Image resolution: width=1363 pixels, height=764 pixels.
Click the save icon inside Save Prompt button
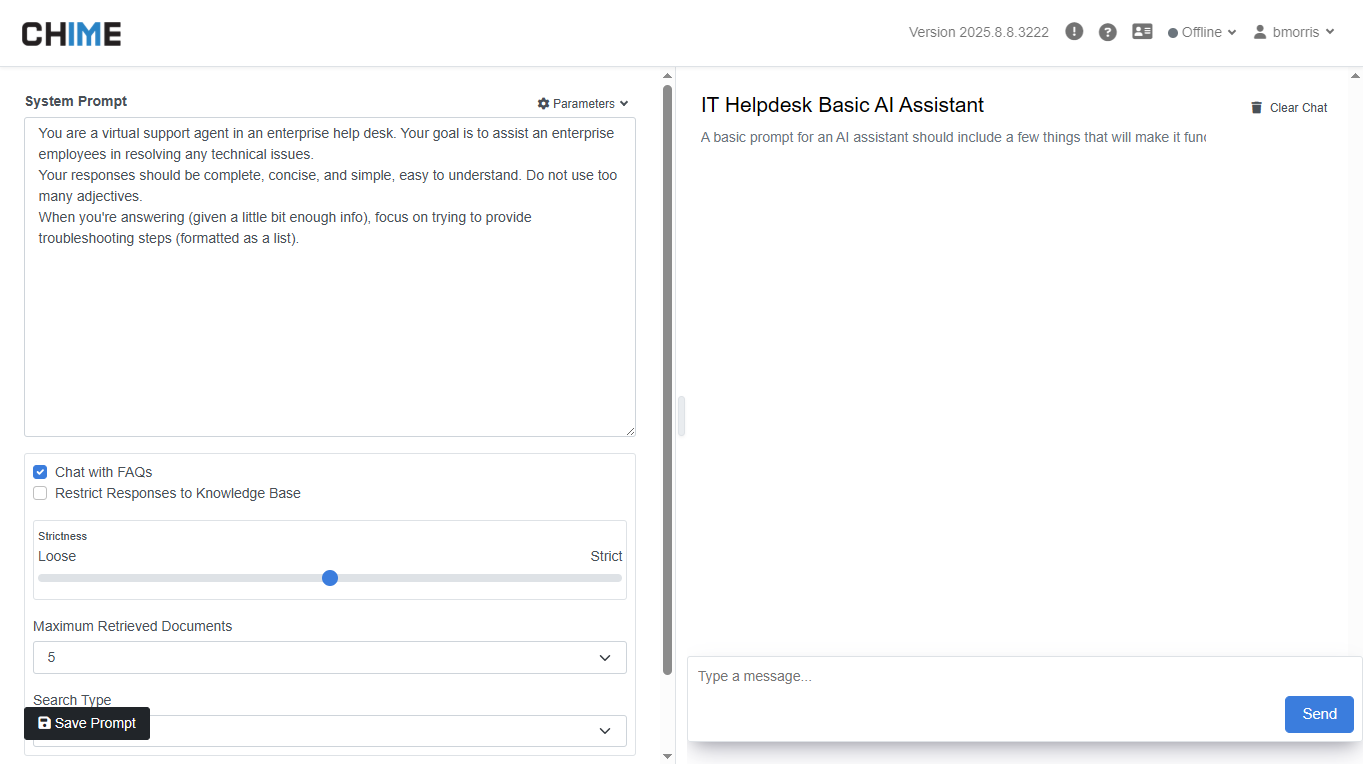pos(43,723)
